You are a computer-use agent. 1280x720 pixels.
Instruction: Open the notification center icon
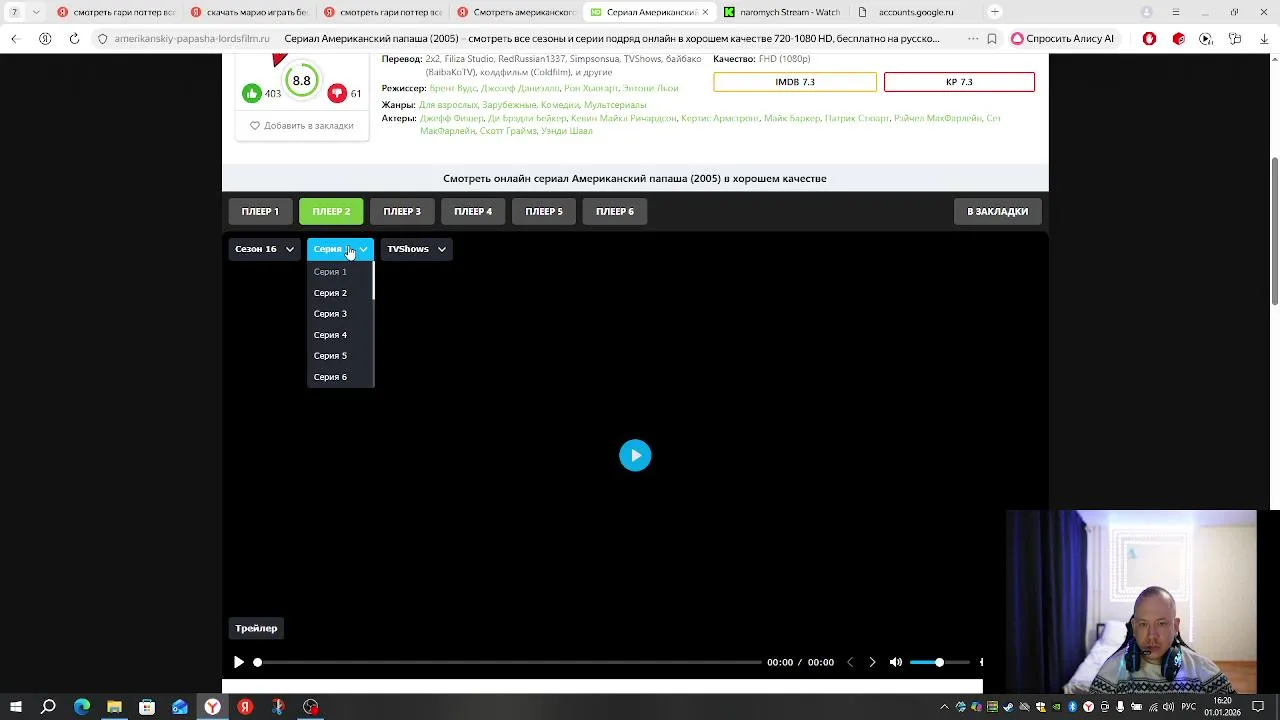(x=1258, y=707)
